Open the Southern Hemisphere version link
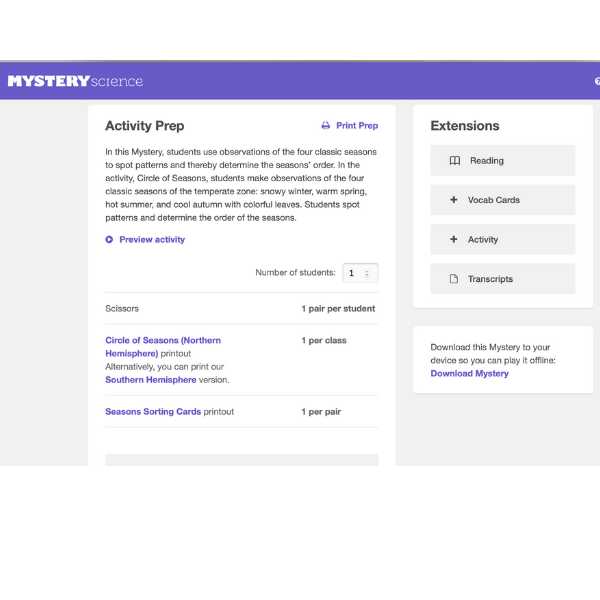Screen dimensions: 600x600 pyautogui.click(x=151, y=380)
